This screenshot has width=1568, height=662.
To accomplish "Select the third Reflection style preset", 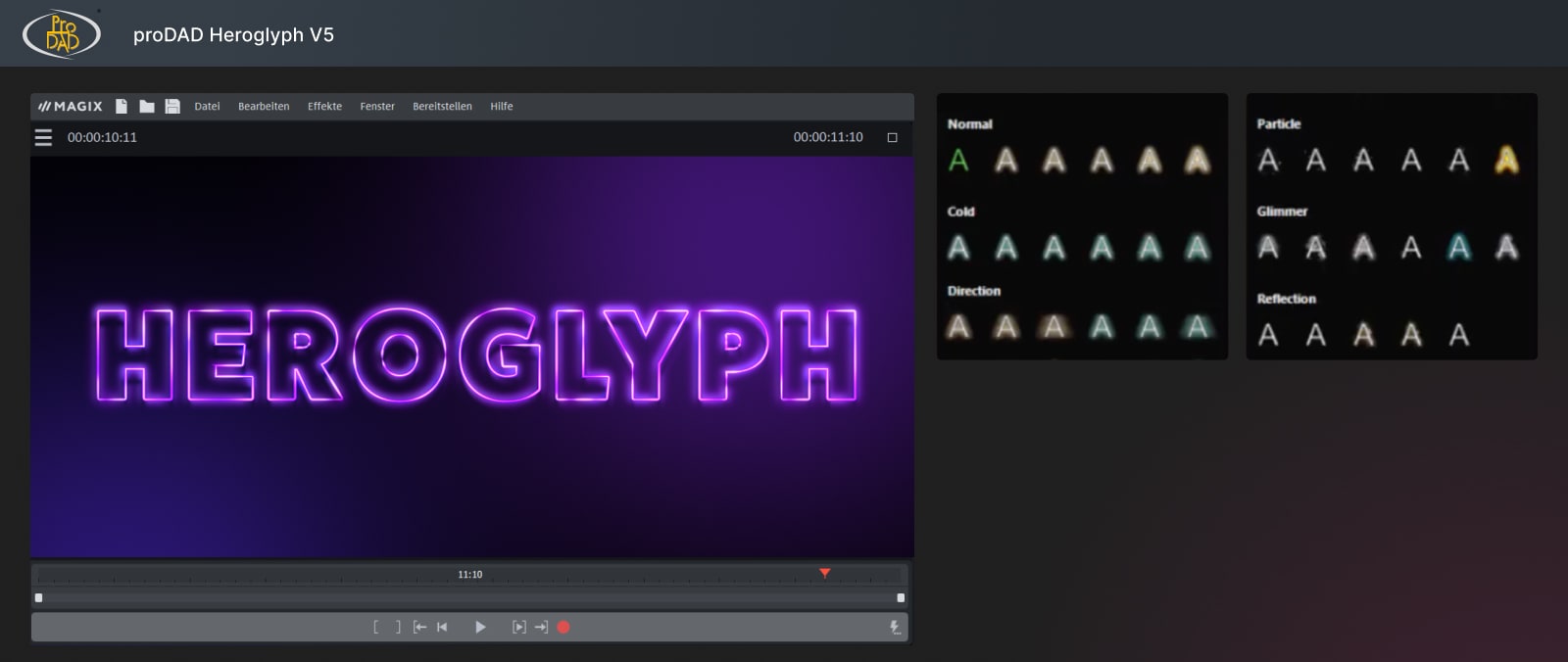I will click(x=1363, y=335).
